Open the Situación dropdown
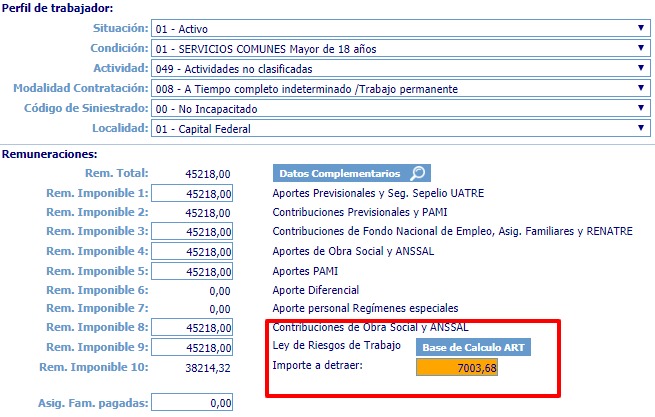Image resolution: width=655 pixels, height=417 pixels. point(400,28)
